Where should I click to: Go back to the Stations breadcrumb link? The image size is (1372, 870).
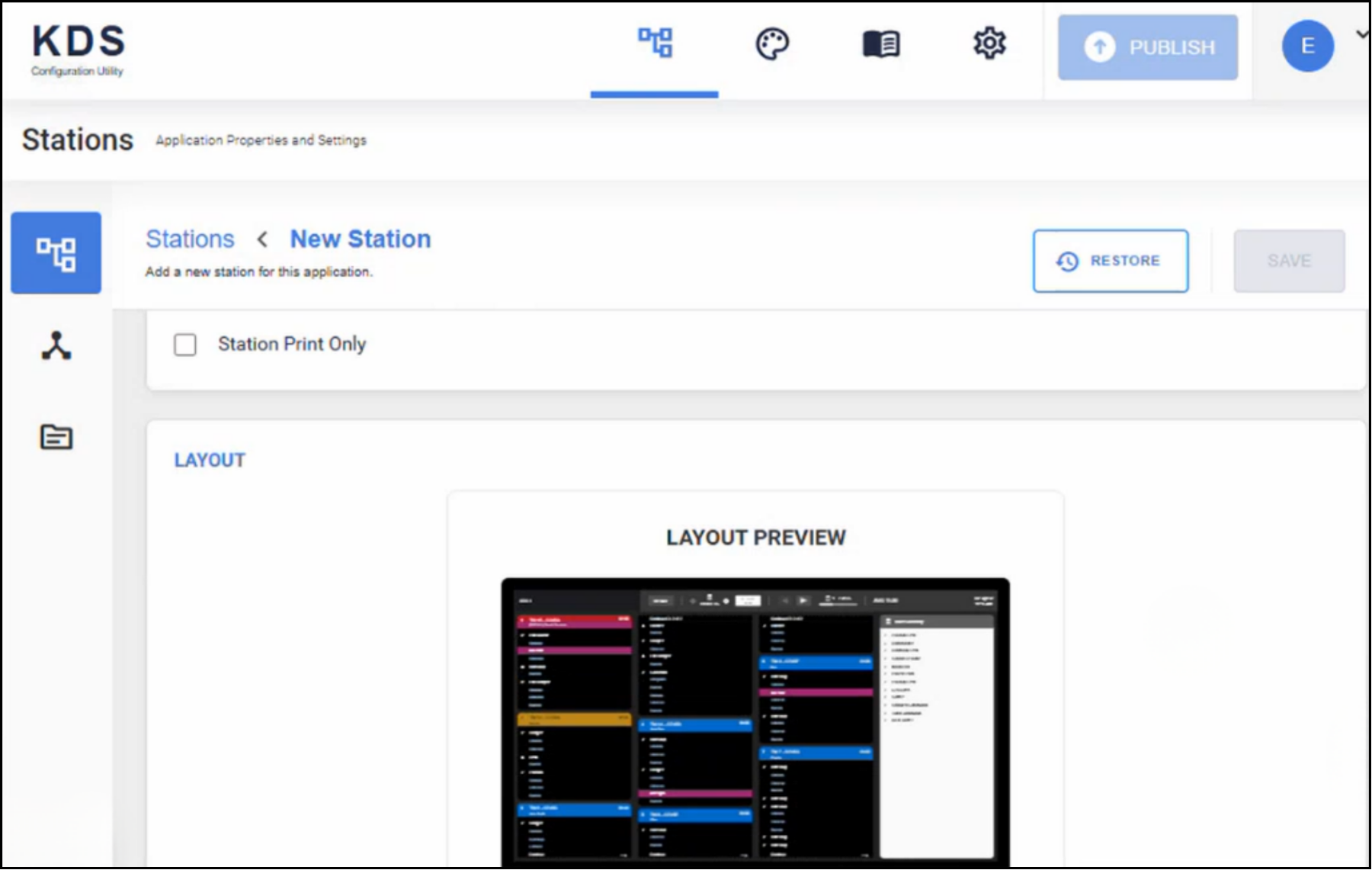pos(190,239)
